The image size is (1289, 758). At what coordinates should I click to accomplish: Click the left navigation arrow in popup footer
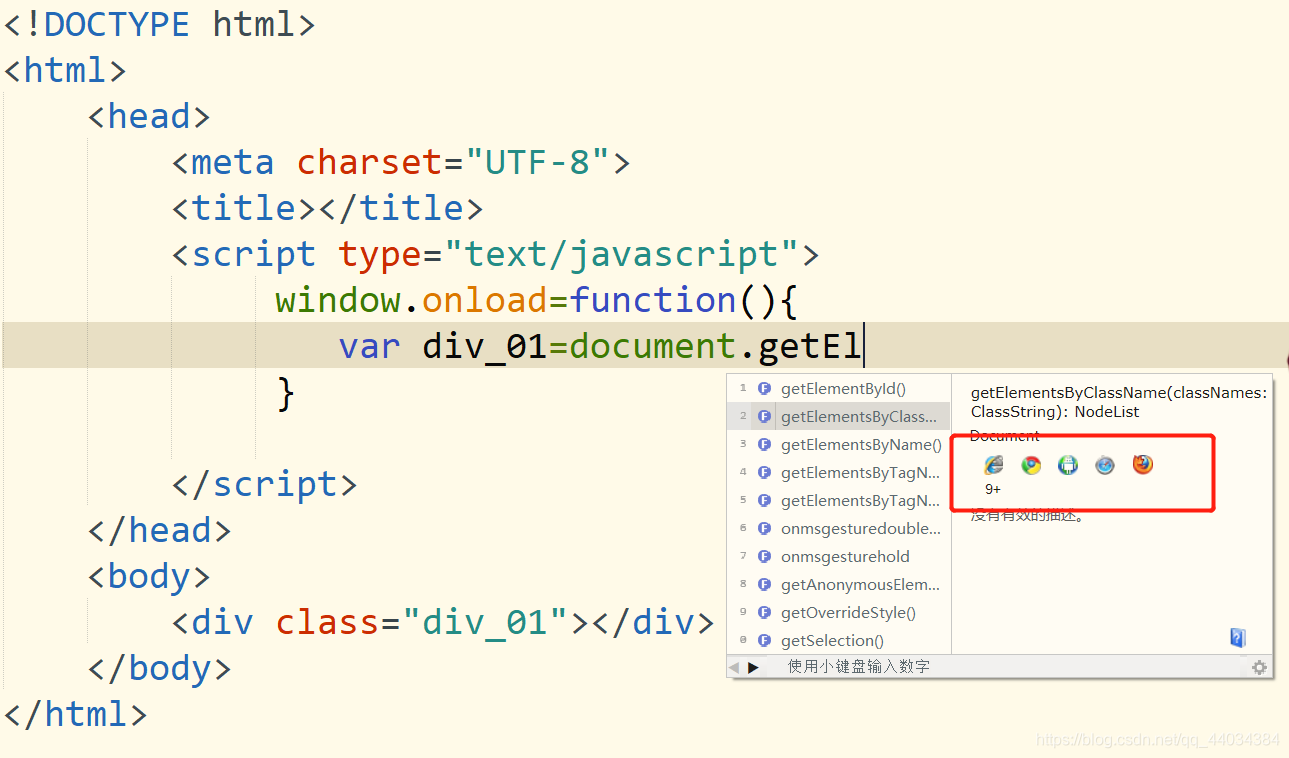735,667
